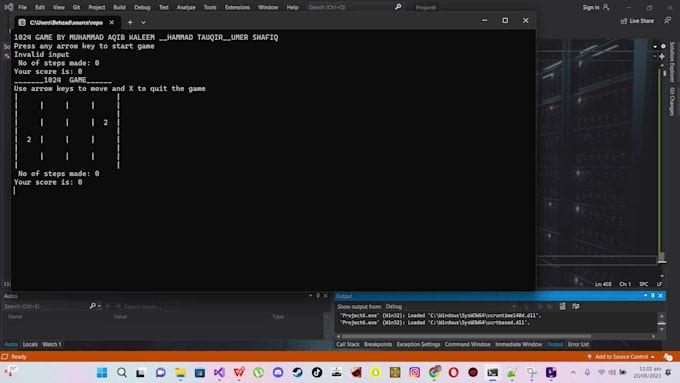Click Sign in link

pos(591,7)
